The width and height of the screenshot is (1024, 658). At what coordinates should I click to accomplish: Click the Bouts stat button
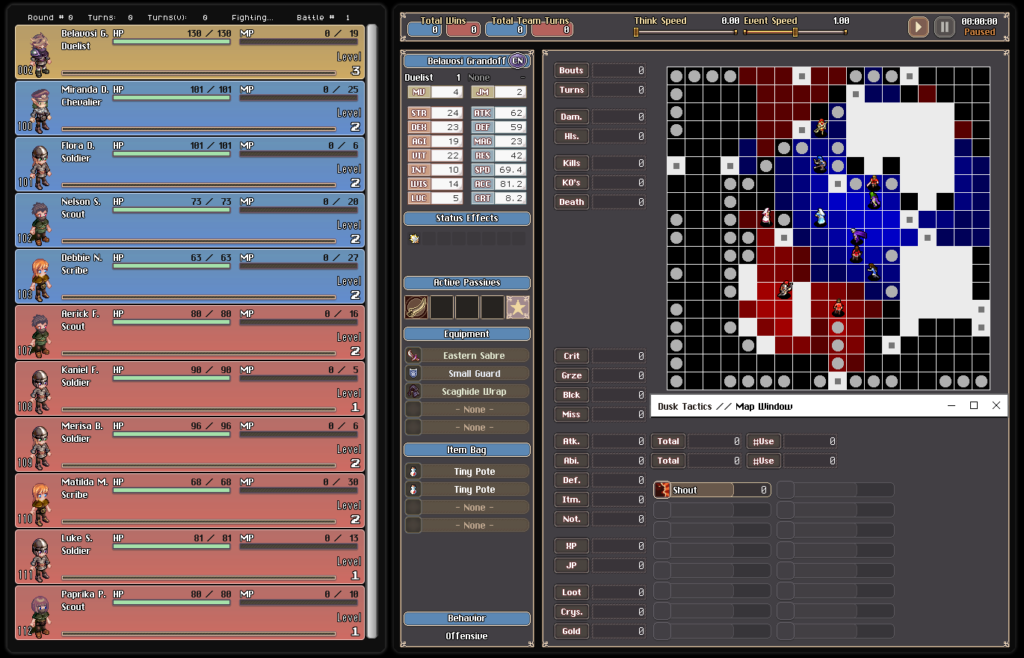571,70
